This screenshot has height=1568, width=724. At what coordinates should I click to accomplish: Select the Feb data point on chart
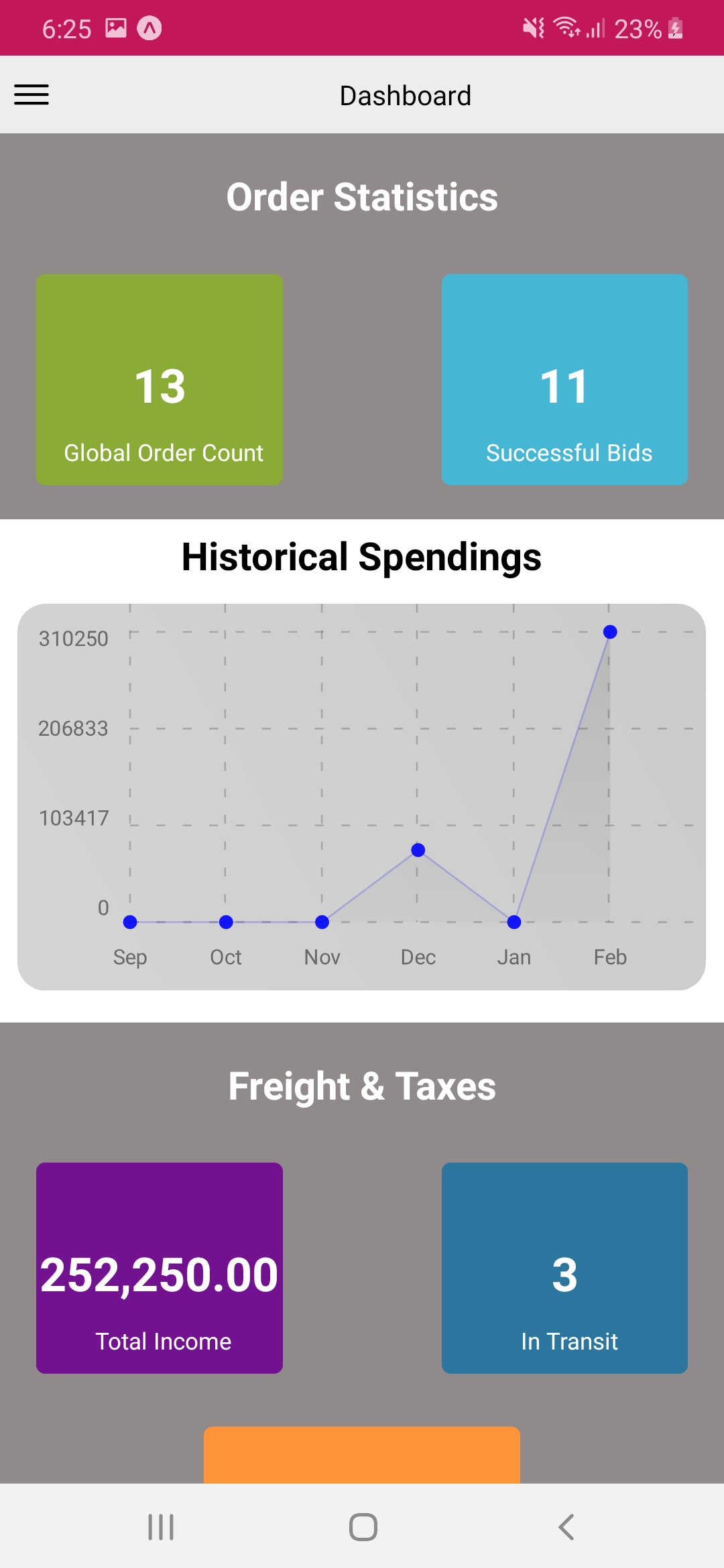(610, 632)
